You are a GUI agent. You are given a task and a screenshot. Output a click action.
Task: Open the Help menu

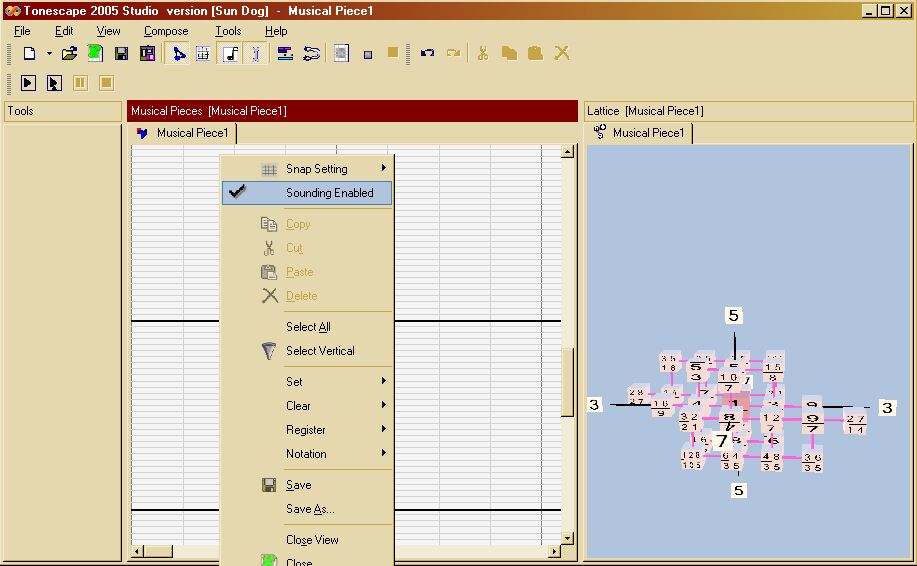click(x=276, y=31)
